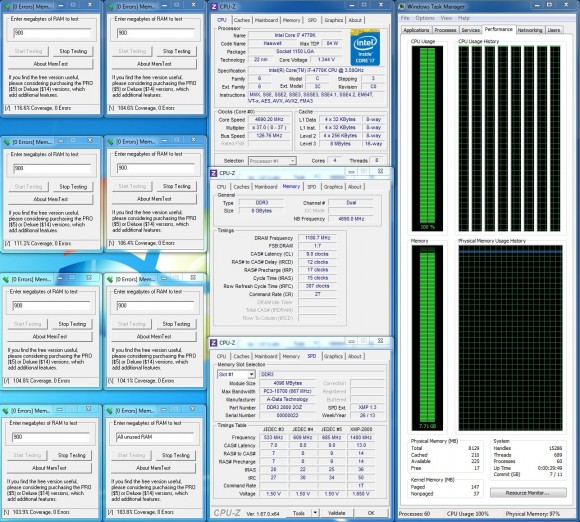The height and width of the screenshot is (522, 580).
Task: Click Stop Testing in All unused RAM MemTest
Action: (176, 455)
